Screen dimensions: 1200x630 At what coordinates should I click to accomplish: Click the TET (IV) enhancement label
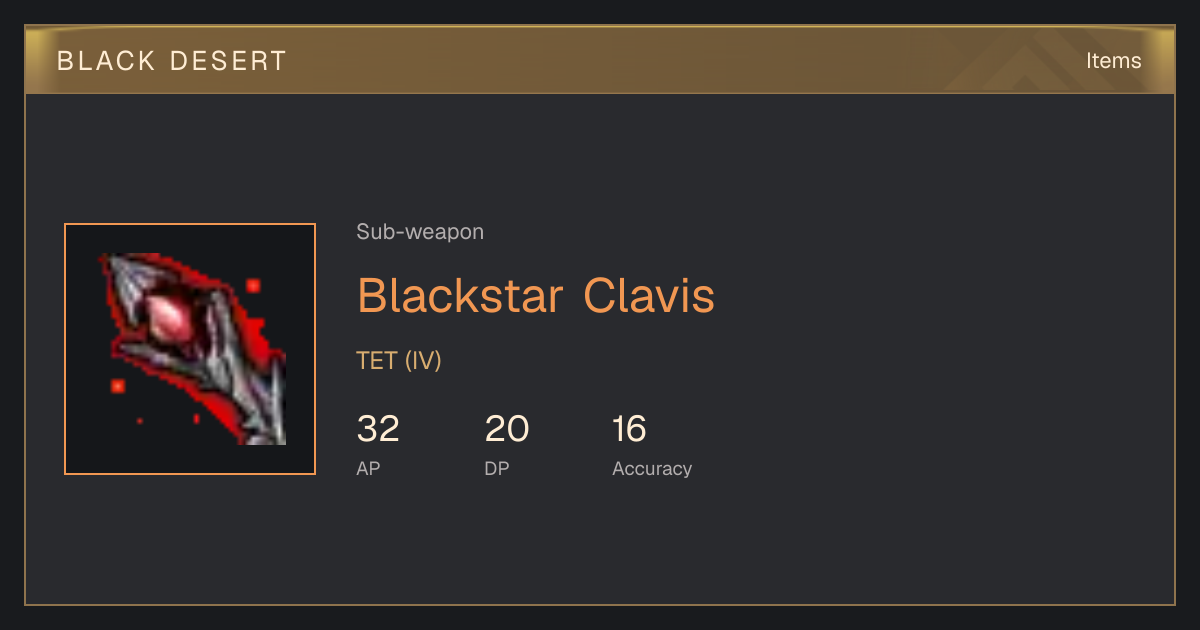(x=399, y=361)
